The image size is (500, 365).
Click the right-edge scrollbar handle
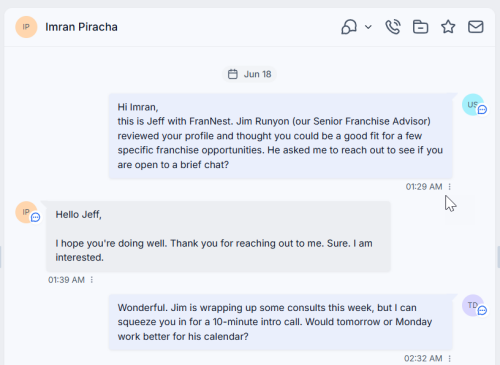(x=498, y=257)
